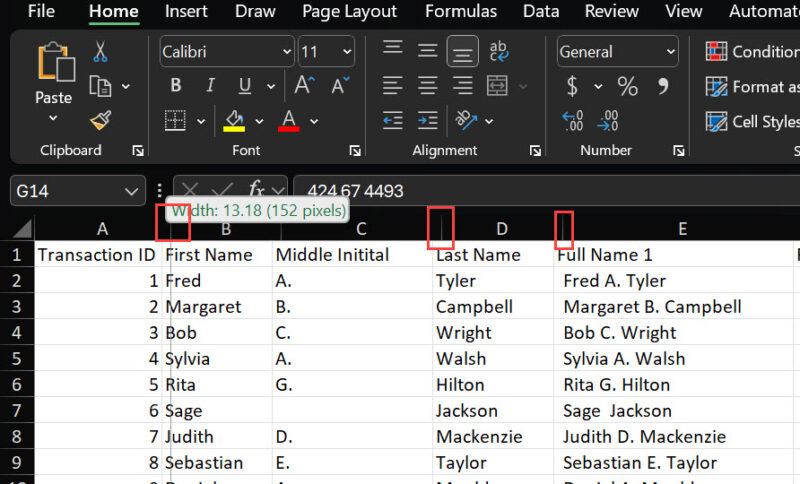Click the Increase Font Size icon

(x=307, y=87)
